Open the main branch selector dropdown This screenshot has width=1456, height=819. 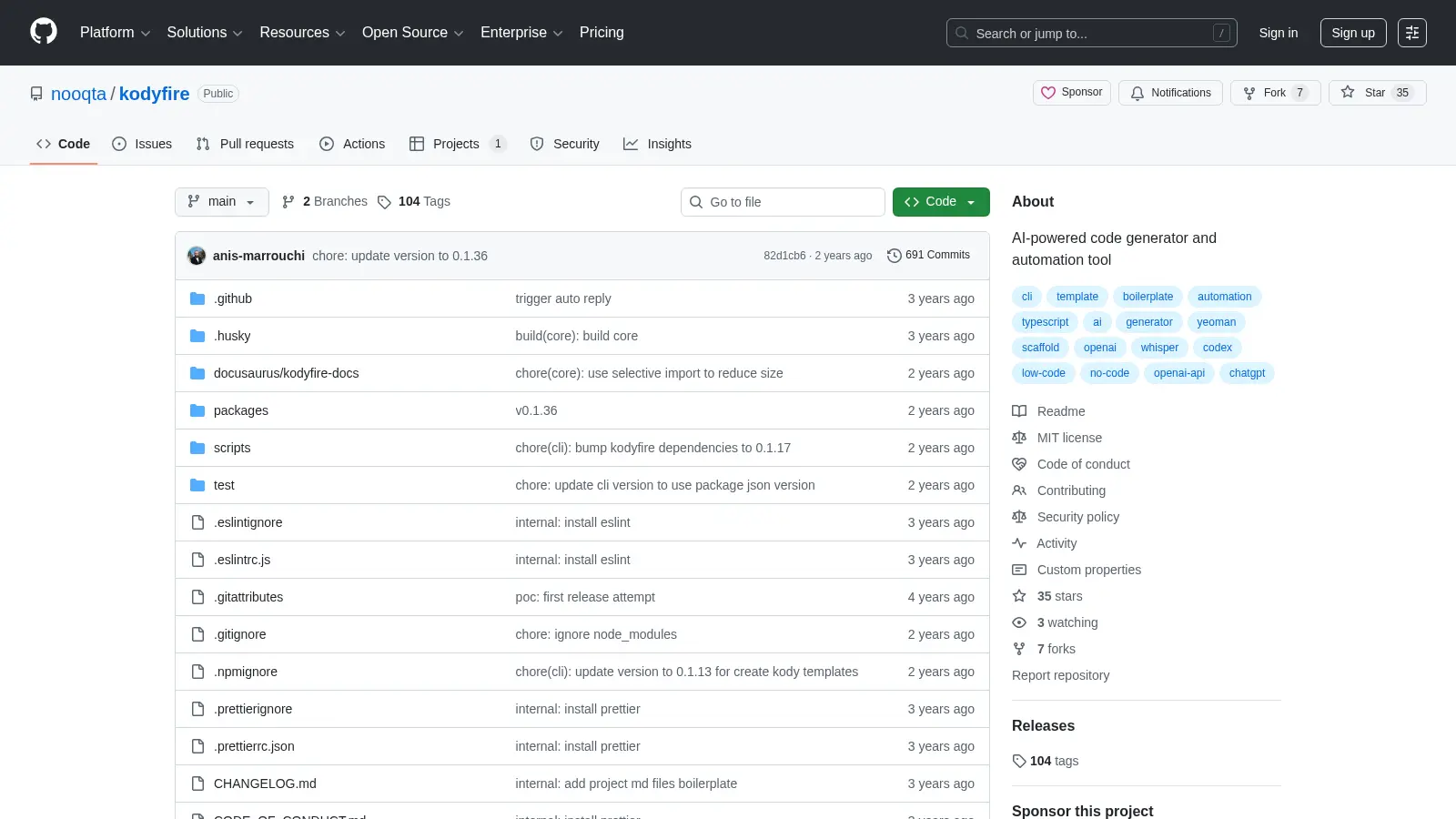222,202
